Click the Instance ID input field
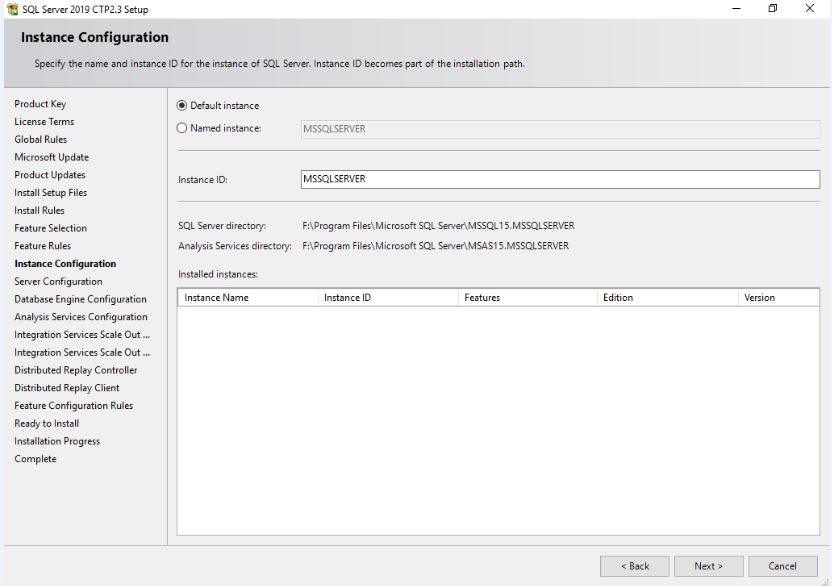The width and height of the screenshot is (832, 586). tap(560, 179)
